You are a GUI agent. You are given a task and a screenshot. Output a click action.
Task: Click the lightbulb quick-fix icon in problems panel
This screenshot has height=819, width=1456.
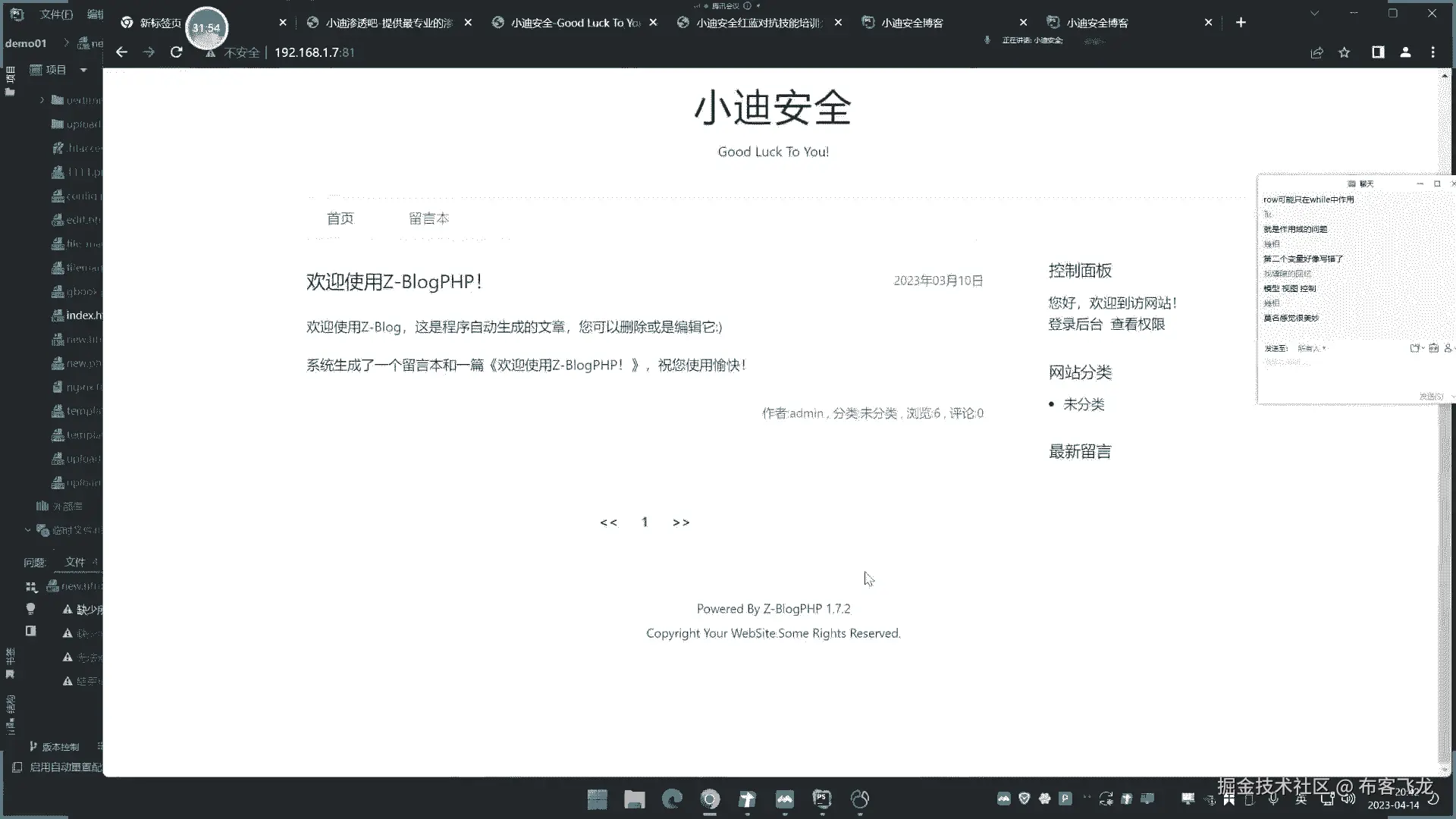(x=30, y=609)
